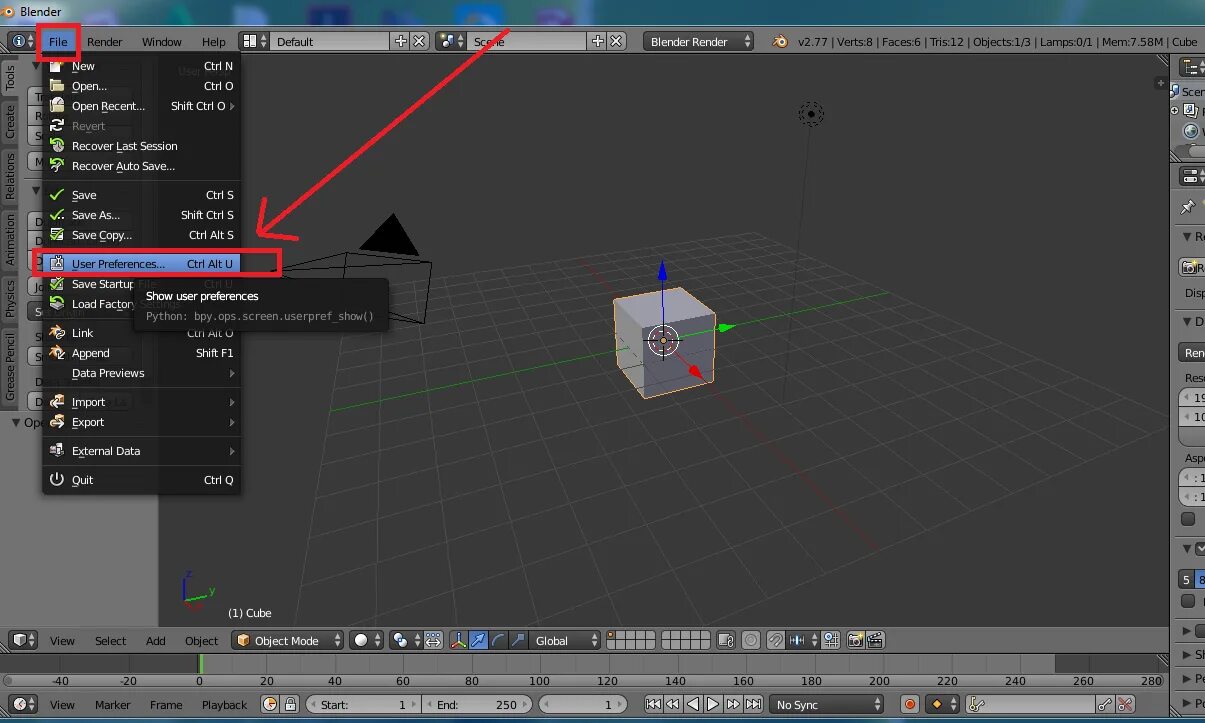Enable the rotate manipulator arc
1205x723 pixels.
click(498, 640)
